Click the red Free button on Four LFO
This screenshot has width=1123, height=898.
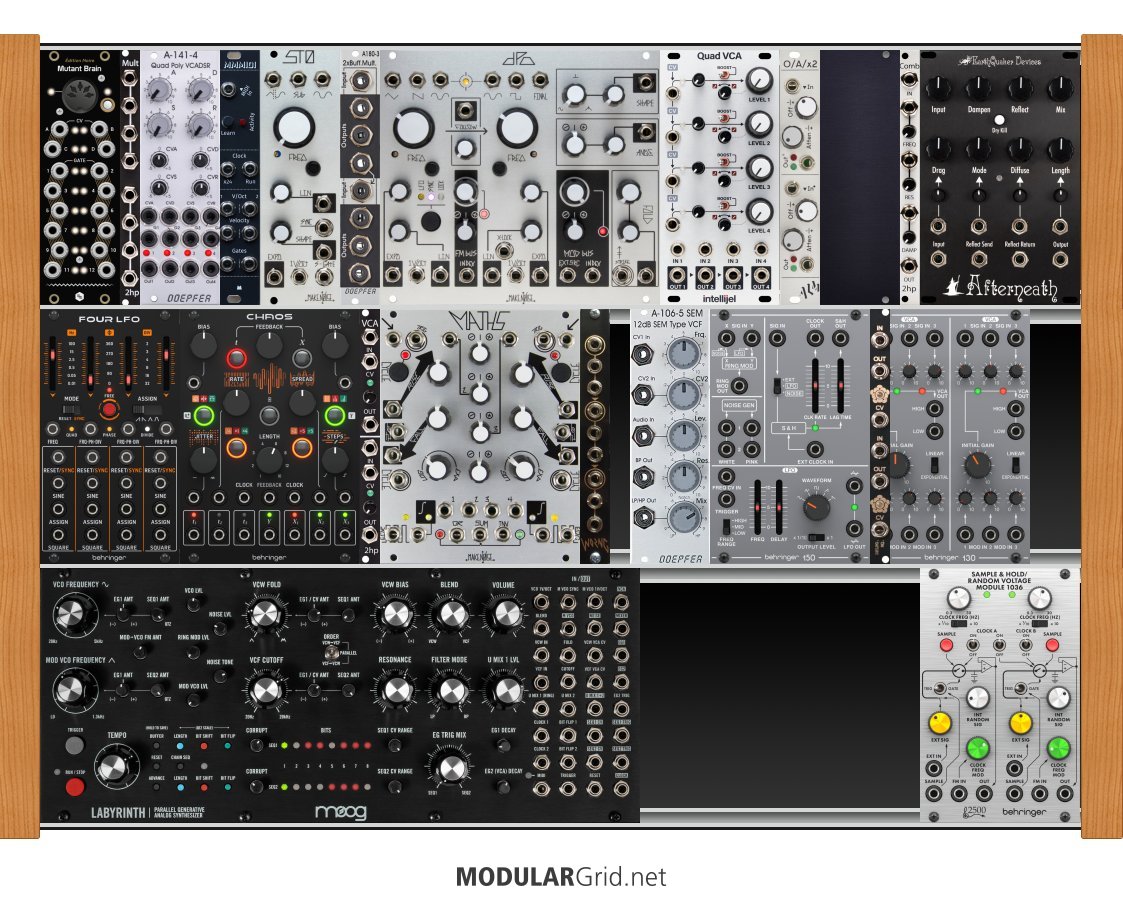pos(109,410)
